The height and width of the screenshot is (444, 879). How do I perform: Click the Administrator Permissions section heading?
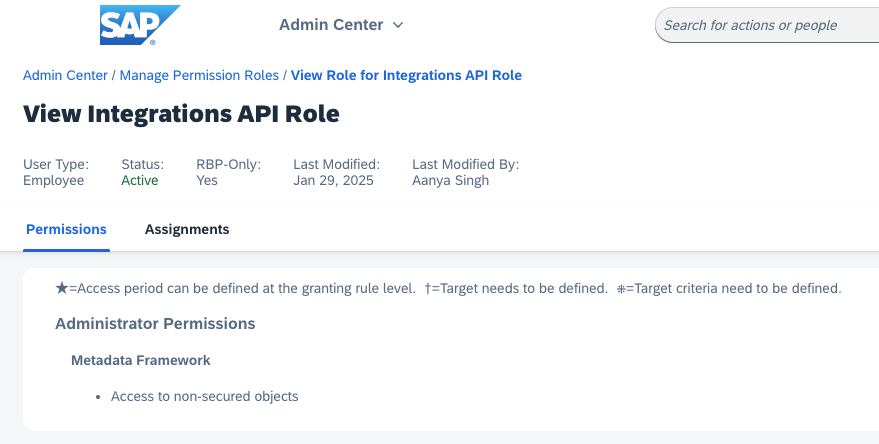click(x=155, y=323)
